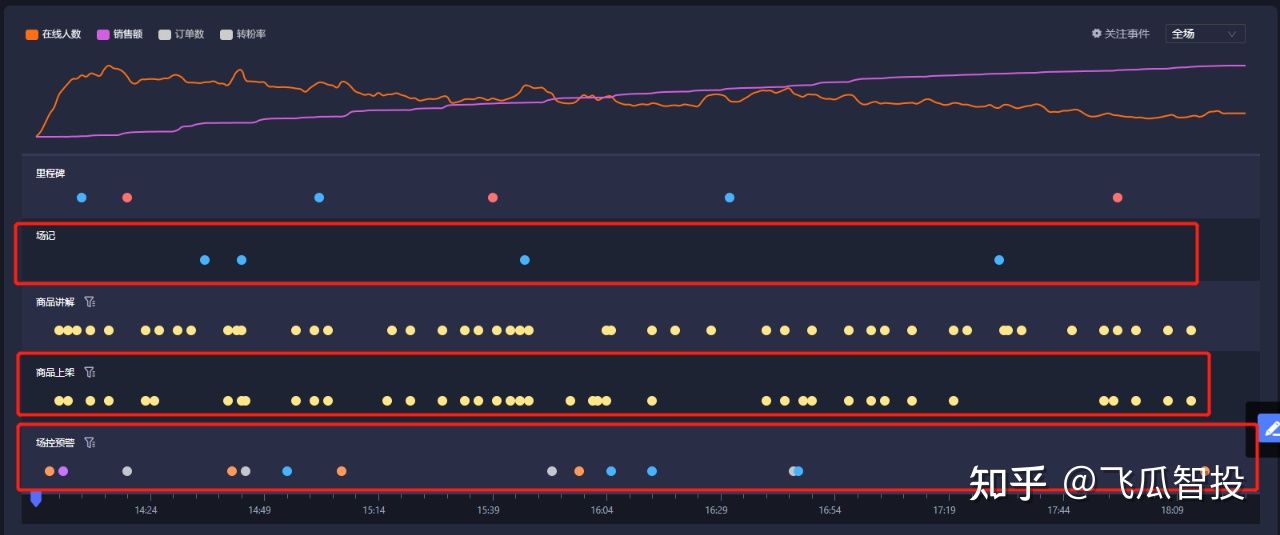
Task: Click the 16:29 mark on the time axis
Action: coord(716,510)
